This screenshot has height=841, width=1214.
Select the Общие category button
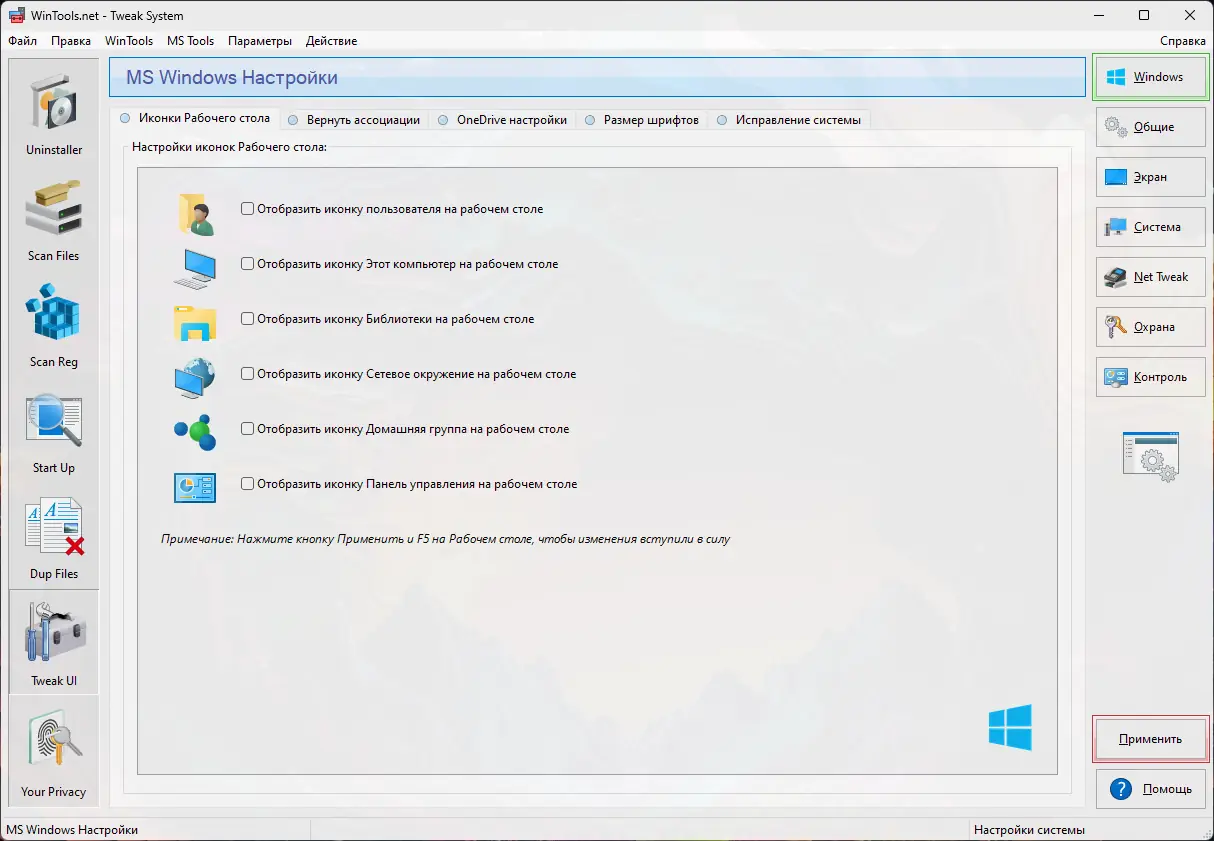coord(1150,127)
